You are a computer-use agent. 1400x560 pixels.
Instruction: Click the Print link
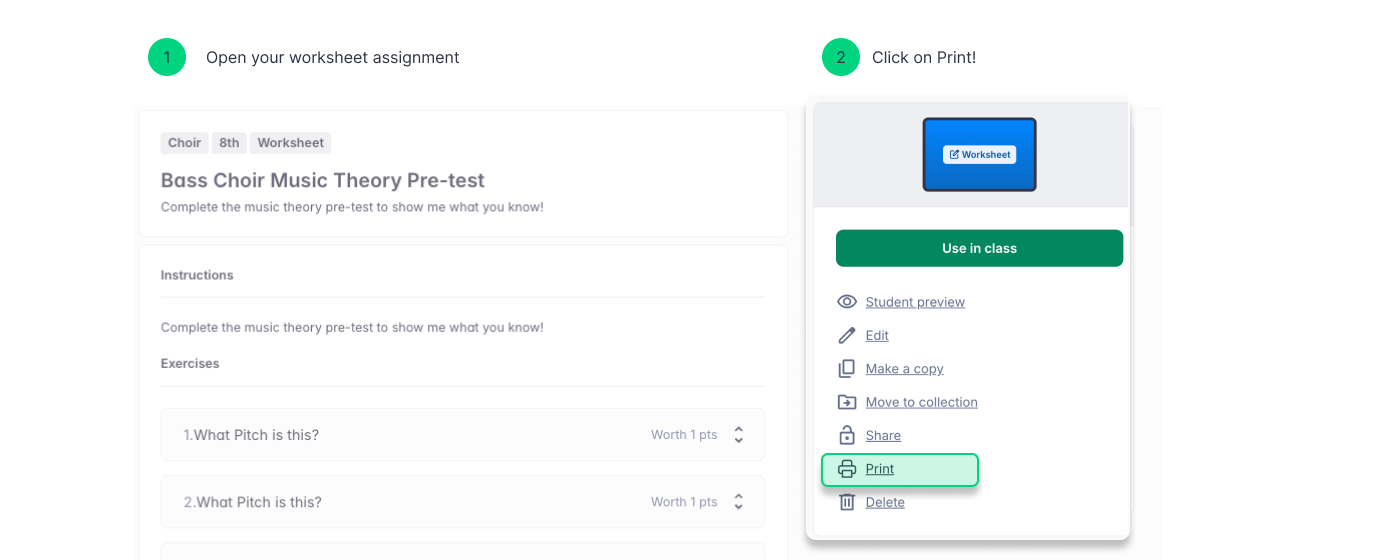tap(880, 469)
